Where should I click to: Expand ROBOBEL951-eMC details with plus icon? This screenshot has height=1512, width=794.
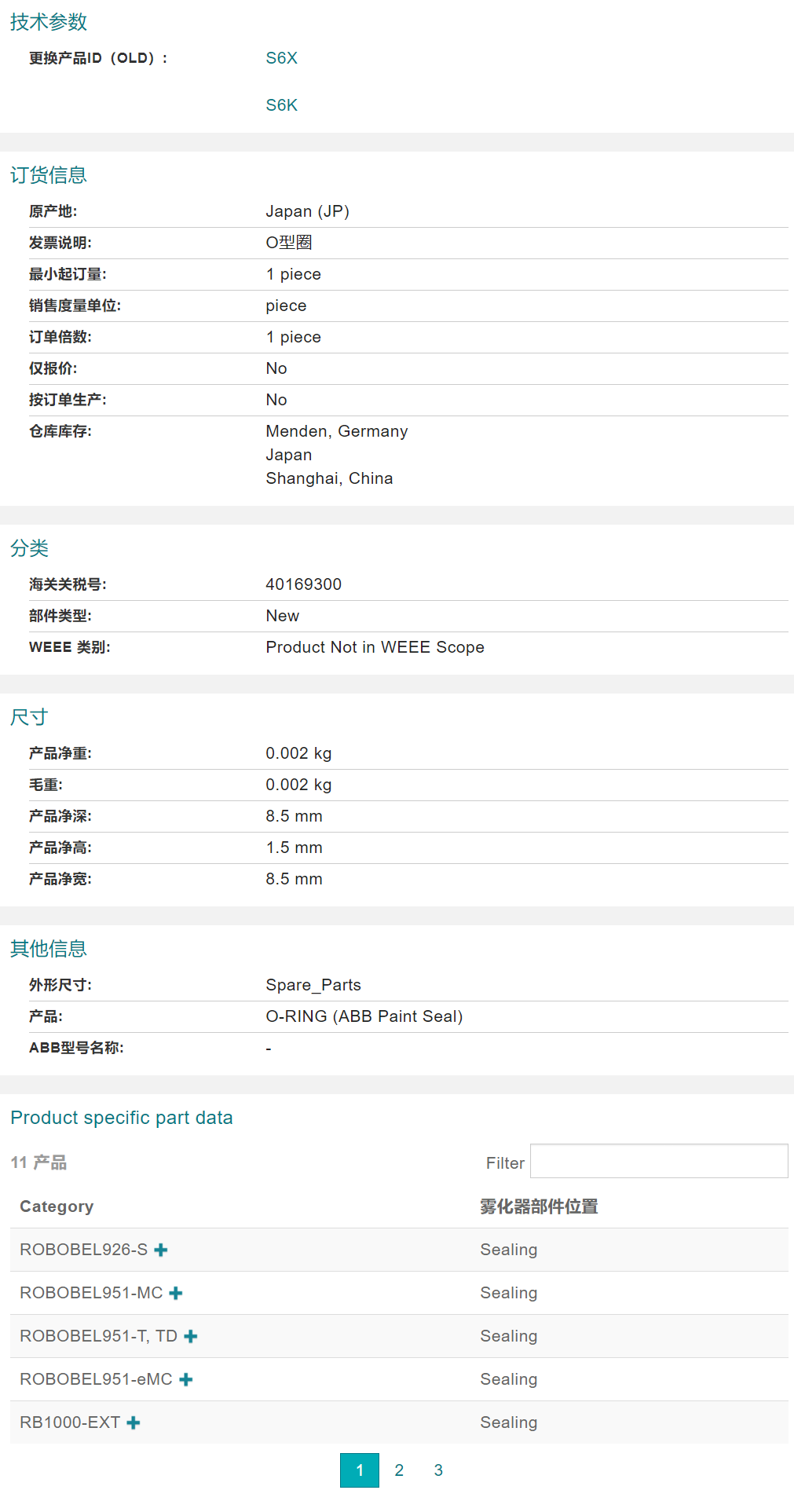(186, 1379)
